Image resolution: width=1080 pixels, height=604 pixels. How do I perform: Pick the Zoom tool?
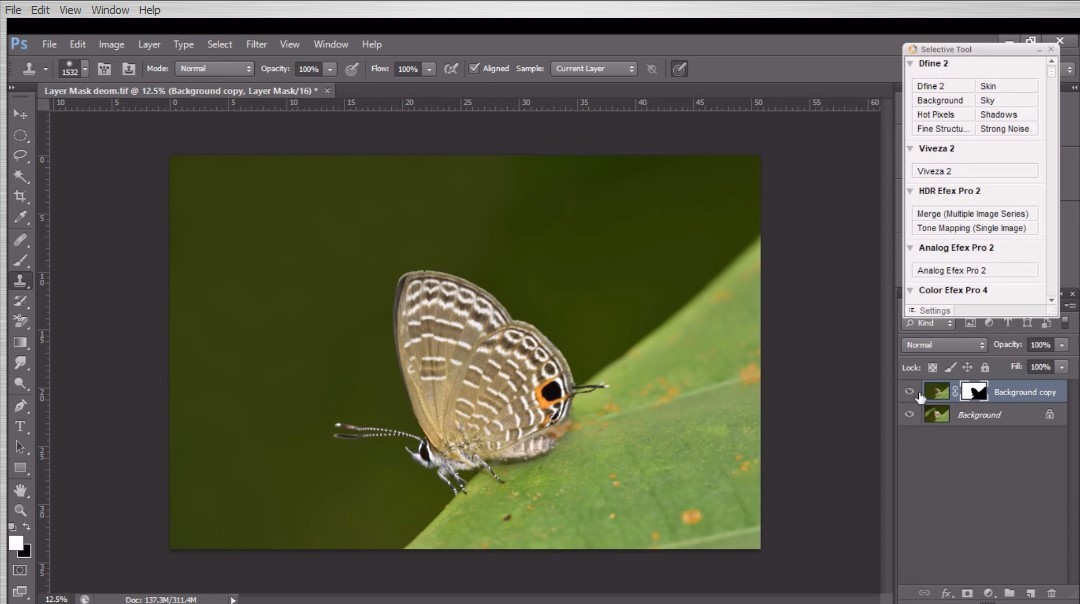(19, 511)
